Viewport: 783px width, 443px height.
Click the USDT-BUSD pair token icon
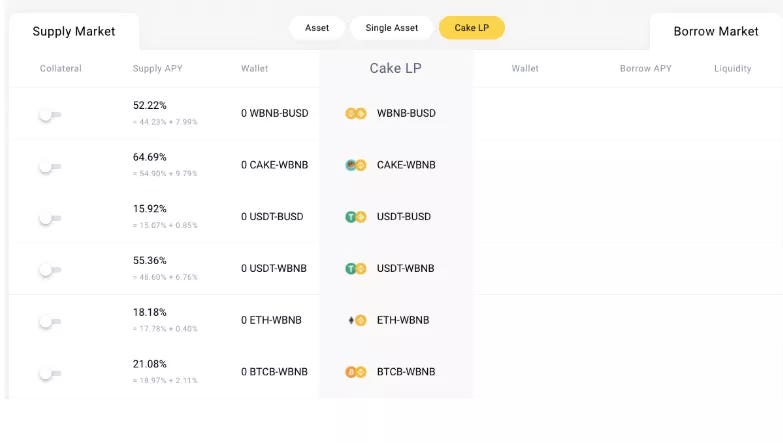[356, 217]
